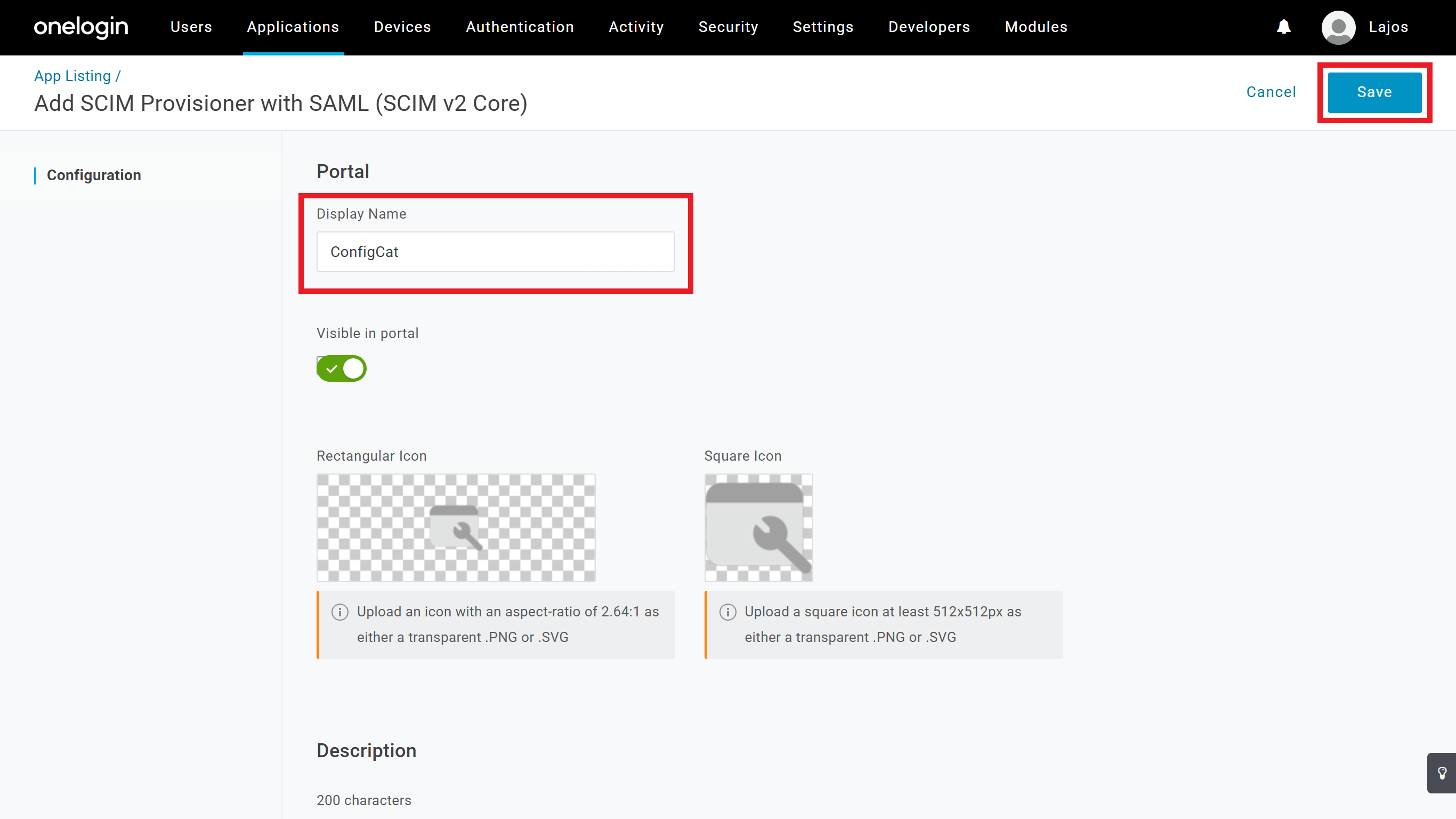
Task: Save the SCIM Provisioner app
Action: [x=1374, y=92]
